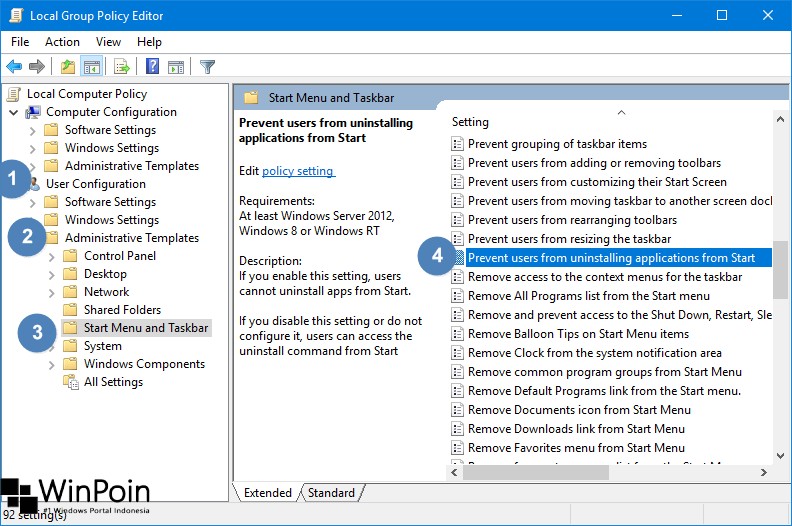Open the Action menu
Screen dimensions: 792x526
click(x=62, y=42)
